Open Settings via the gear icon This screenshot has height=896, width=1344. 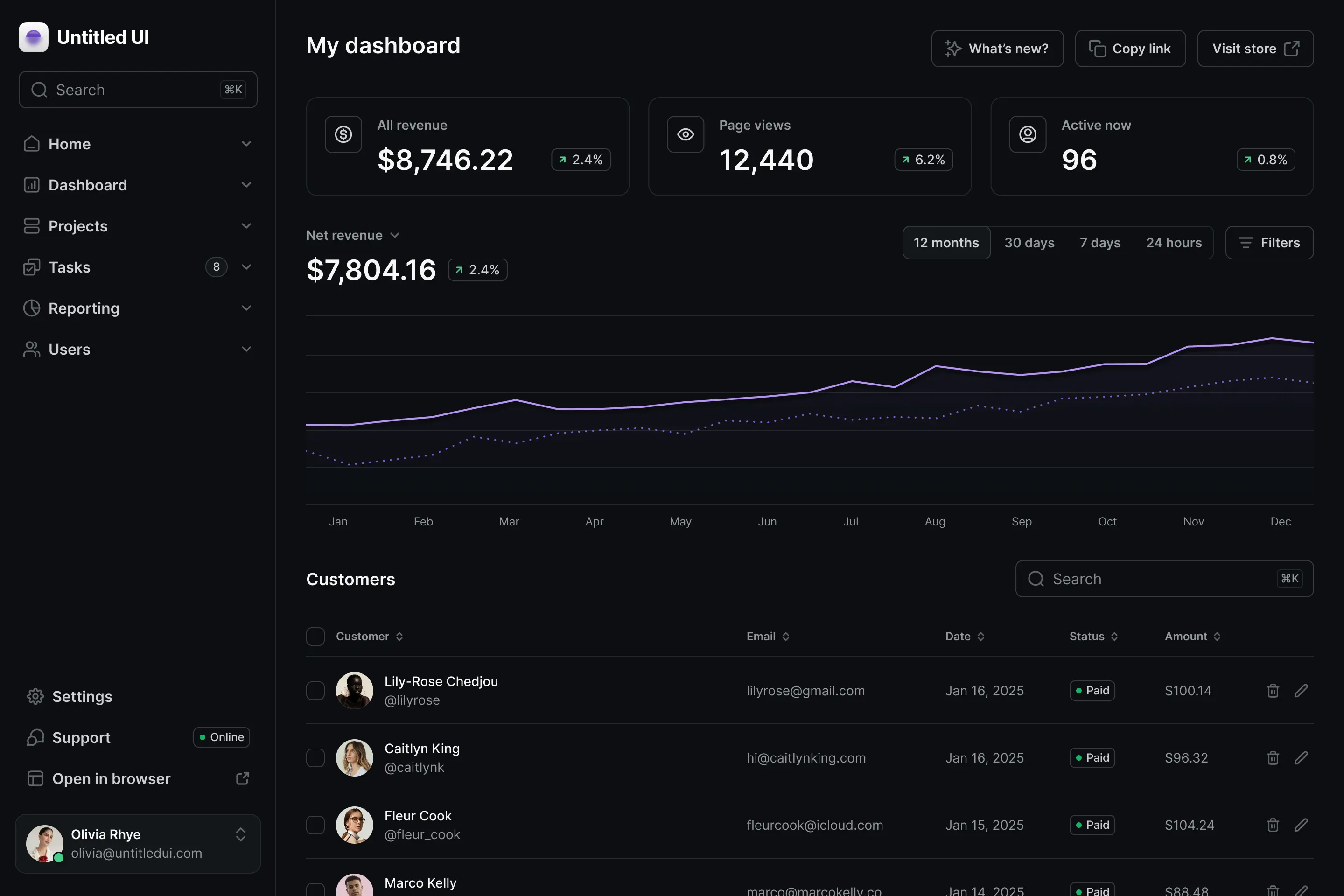[35, 696]
